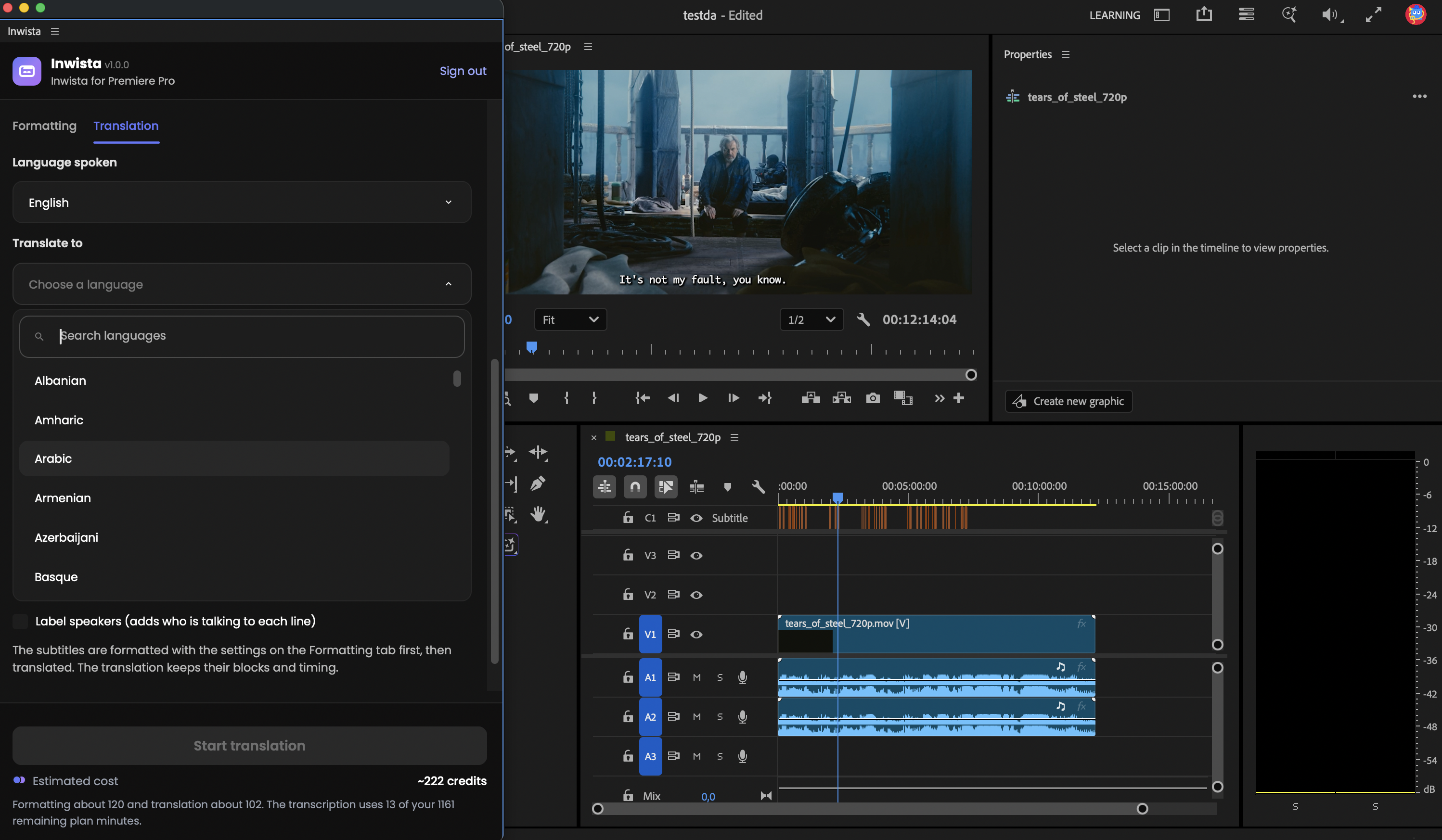Open the timeline wrench display settings

click(x=758, y=486)
